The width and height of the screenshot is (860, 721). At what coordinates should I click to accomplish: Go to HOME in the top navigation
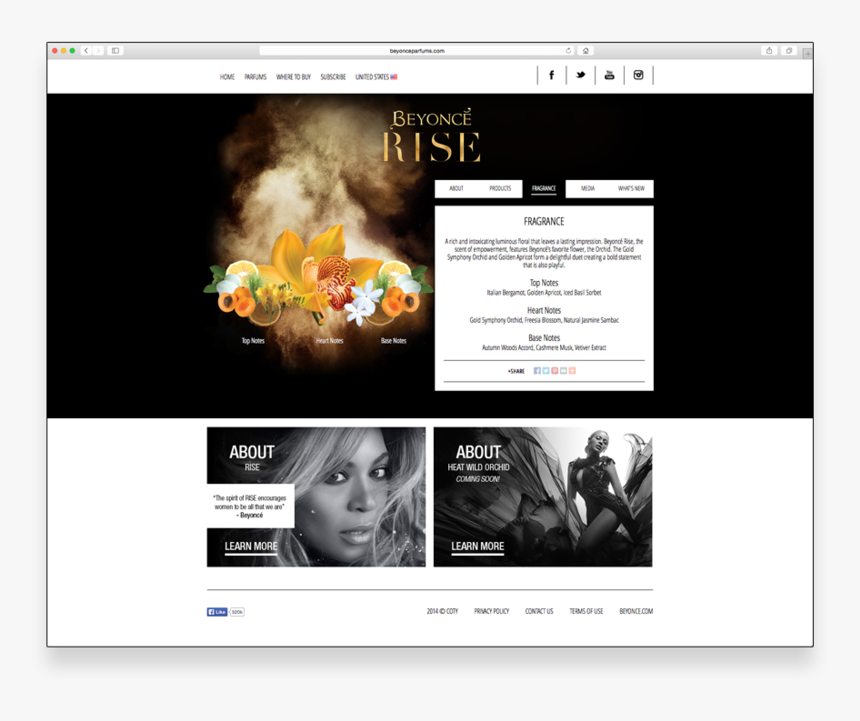[x=227, y=77]
